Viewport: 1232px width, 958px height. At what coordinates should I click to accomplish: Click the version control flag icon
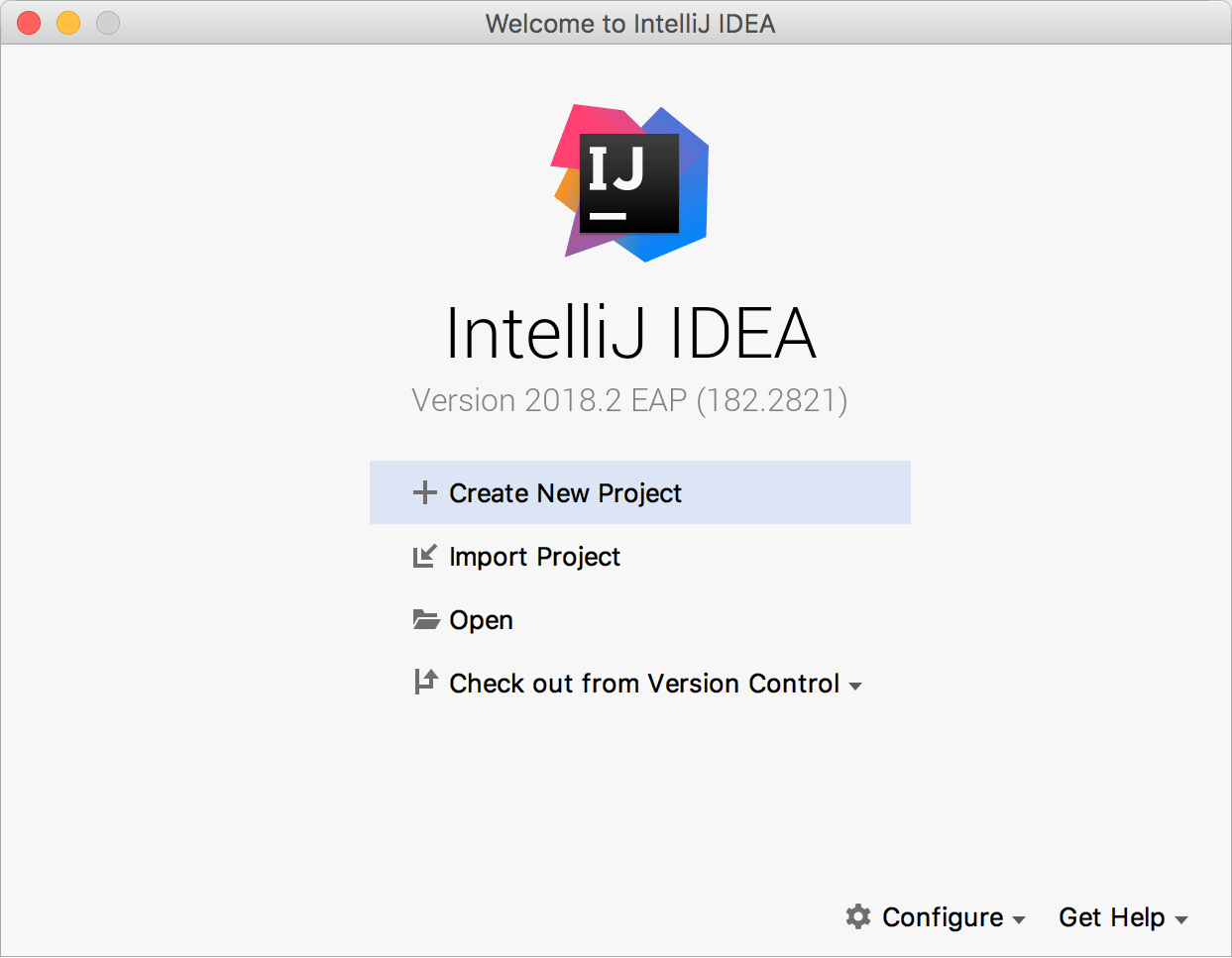coord(425,683)
